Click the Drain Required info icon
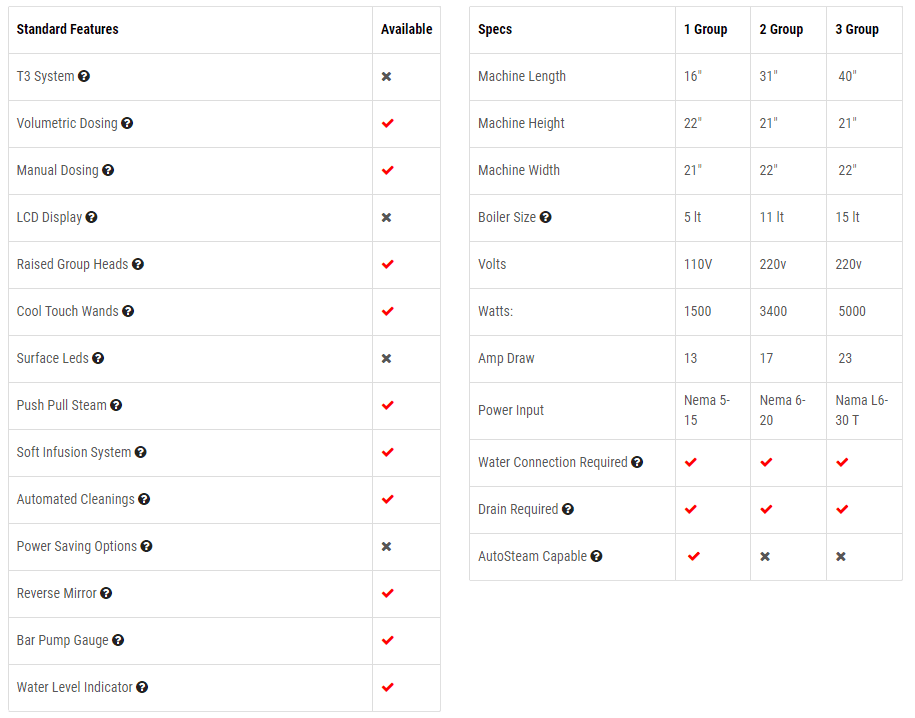Screen dimensions: 915x718 [x=568, y=510]
